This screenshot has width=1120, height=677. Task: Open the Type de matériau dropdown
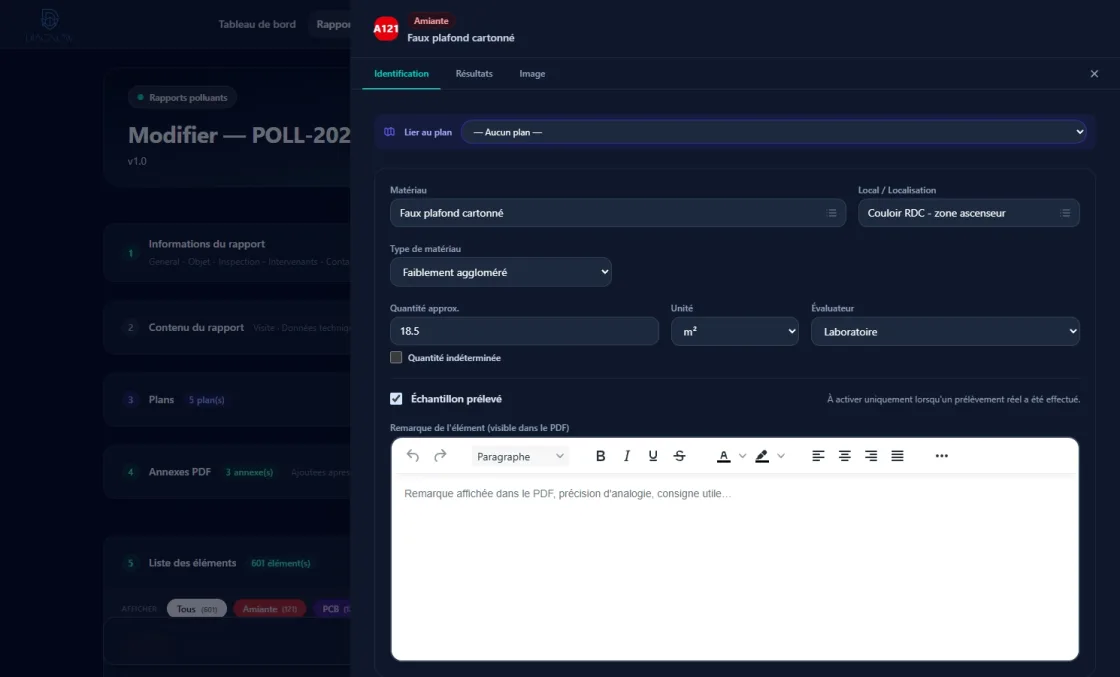tap(501, 272)
